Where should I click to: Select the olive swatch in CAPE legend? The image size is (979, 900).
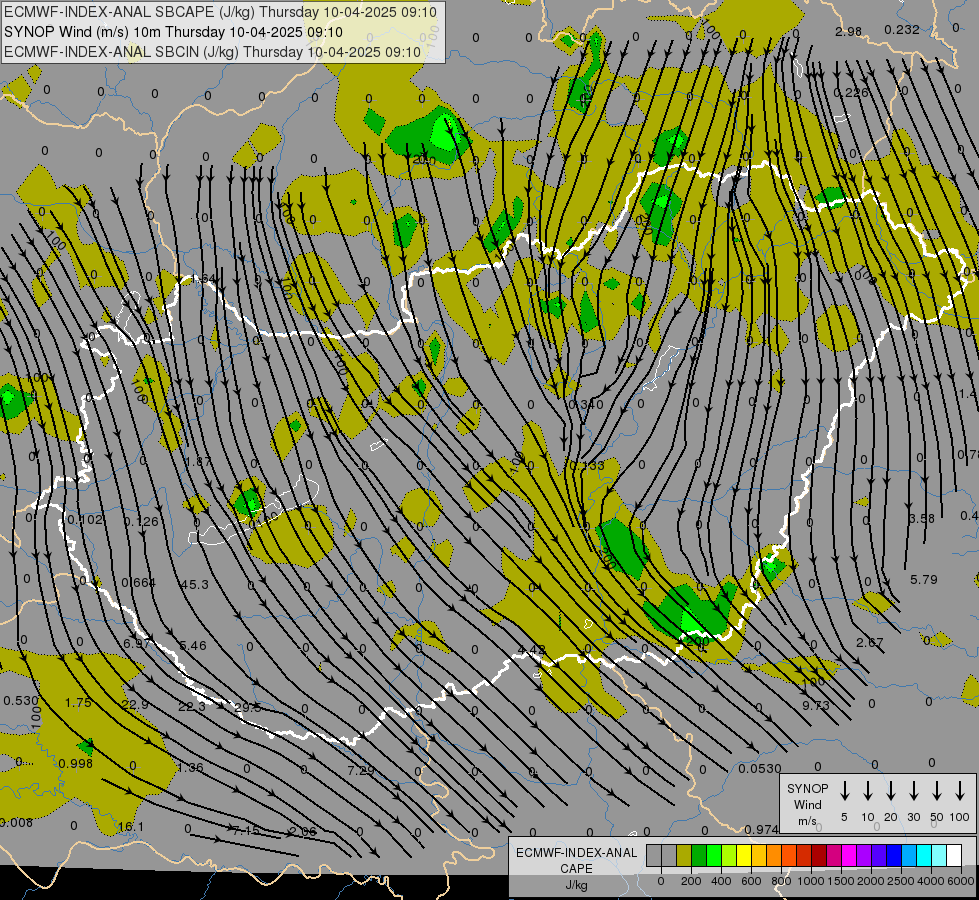[x=684, y=856]
